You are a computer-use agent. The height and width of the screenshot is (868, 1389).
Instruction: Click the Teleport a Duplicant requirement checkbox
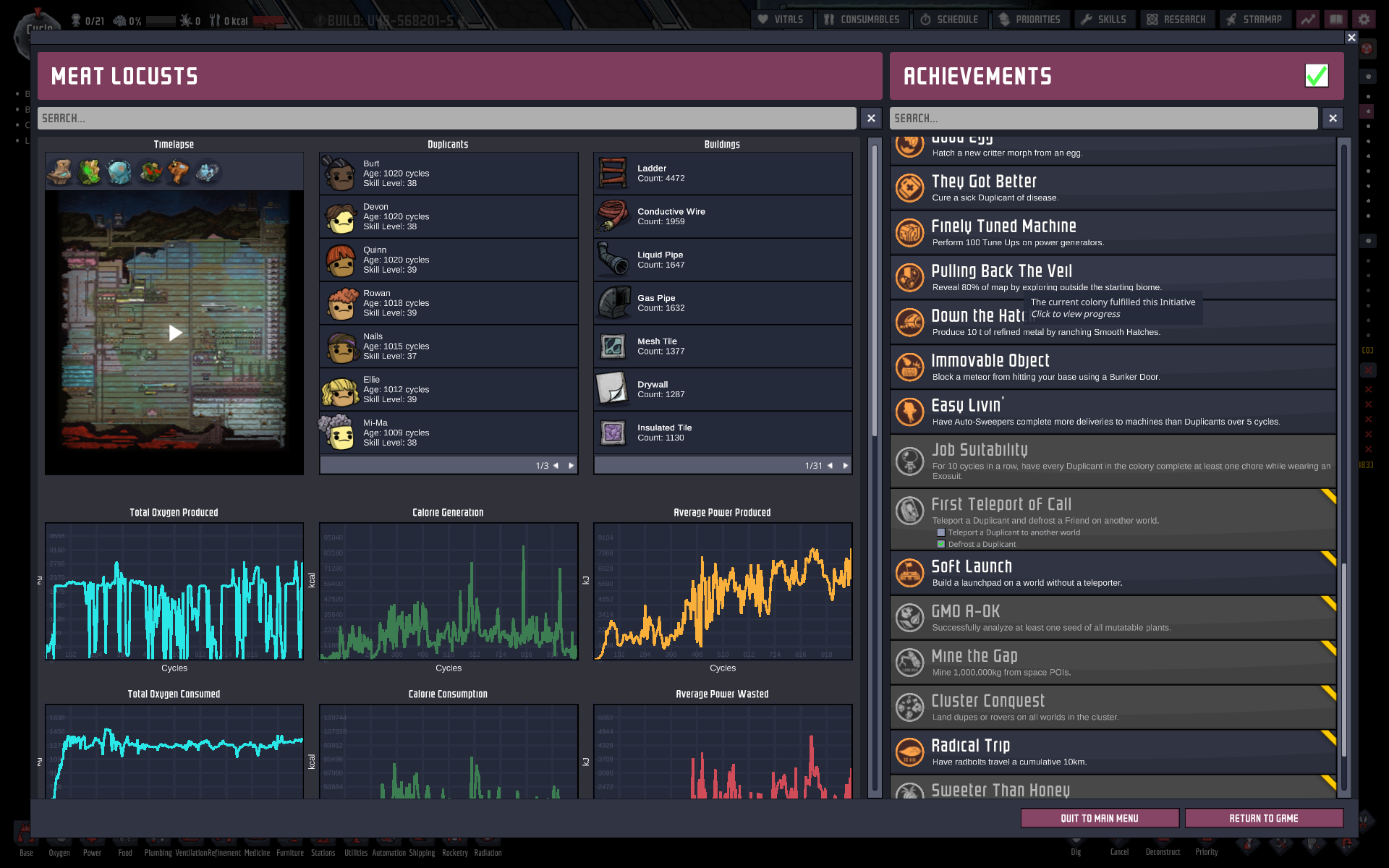pyautogui.click(x=941, y=532)
